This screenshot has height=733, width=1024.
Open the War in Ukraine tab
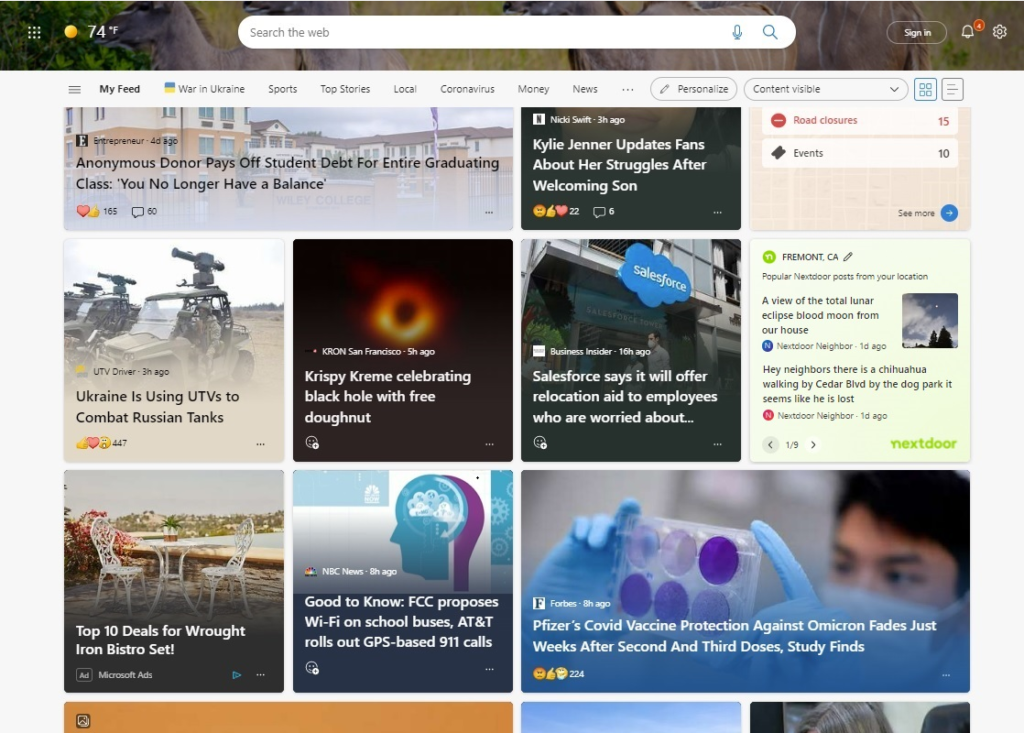tap(204, 89)
